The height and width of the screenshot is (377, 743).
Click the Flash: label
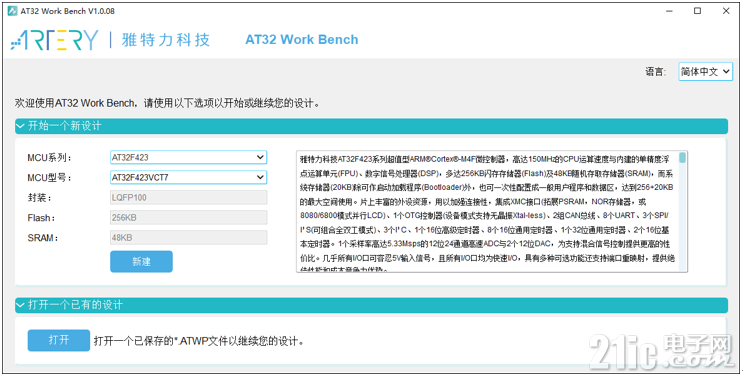[41, 218]
